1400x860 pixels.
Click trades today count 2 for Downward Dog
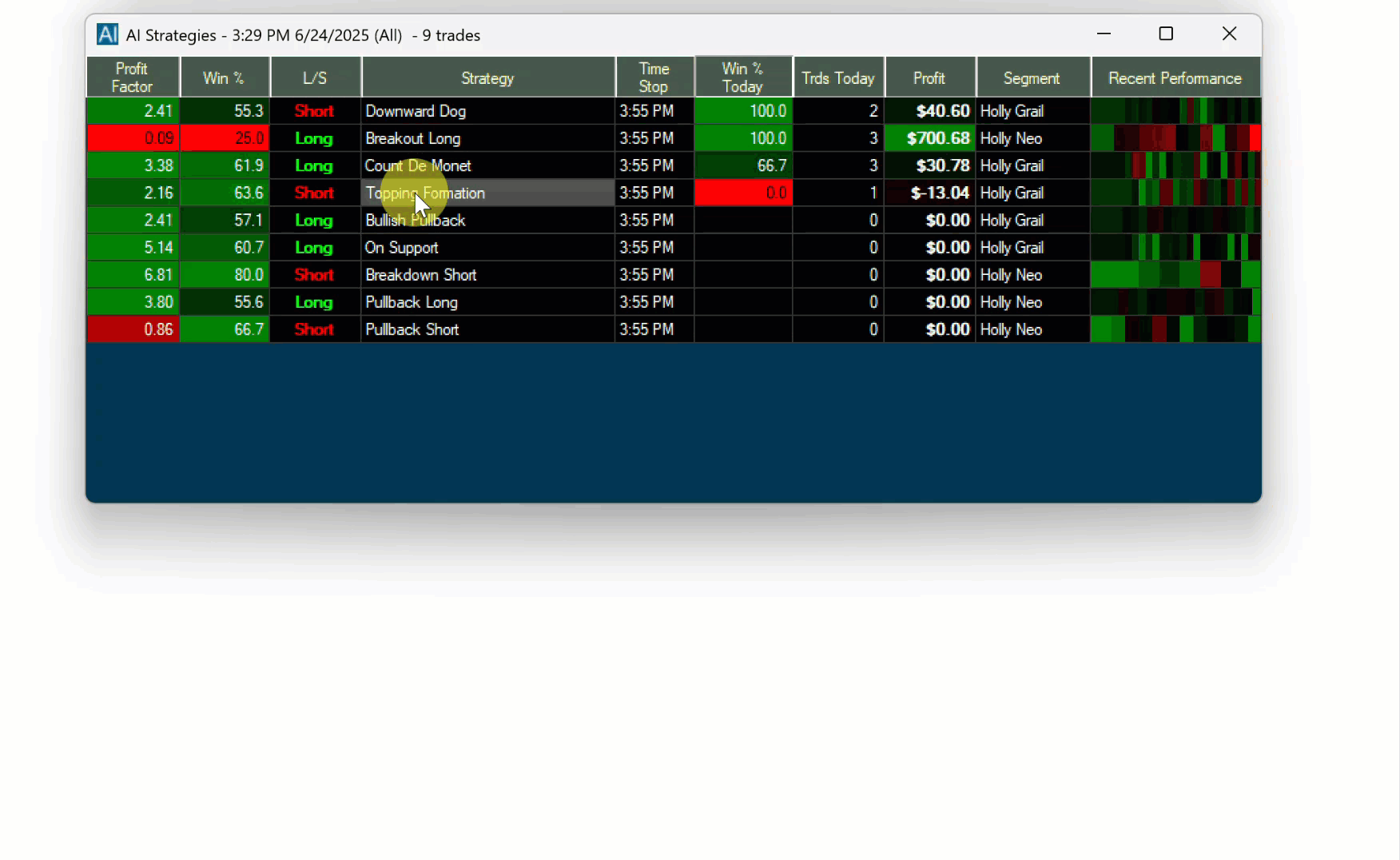(838, 111)
